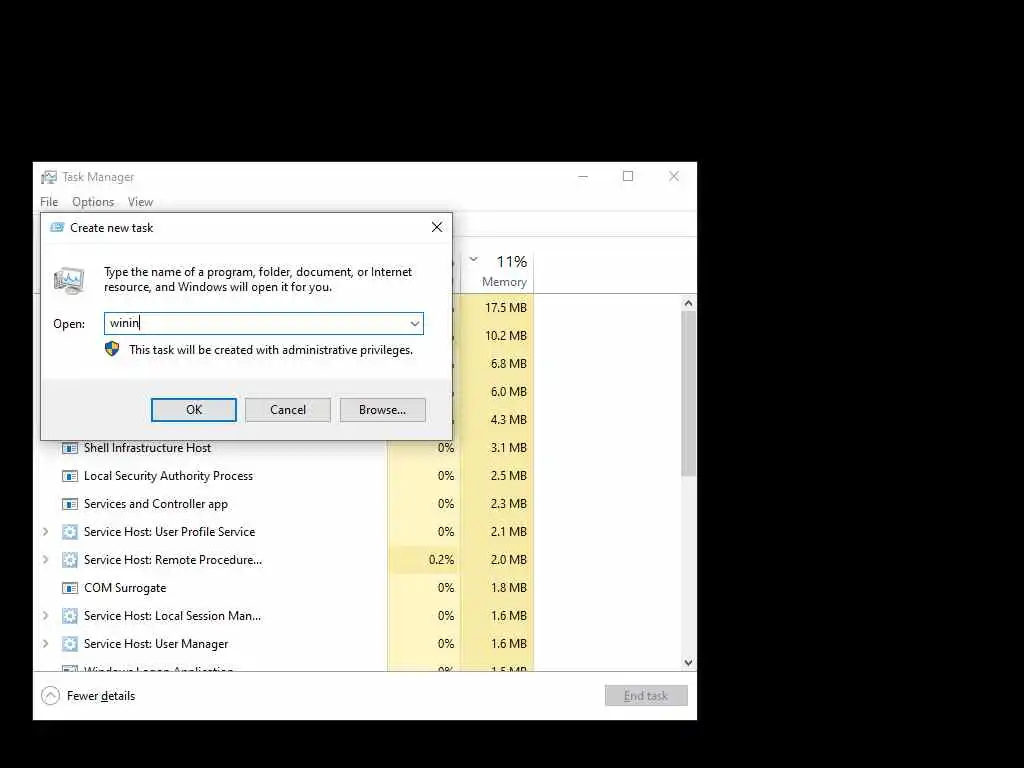Click the 6.8 MB memory value
Viewport: 1024px width, 768px height.
click(508, 364)
